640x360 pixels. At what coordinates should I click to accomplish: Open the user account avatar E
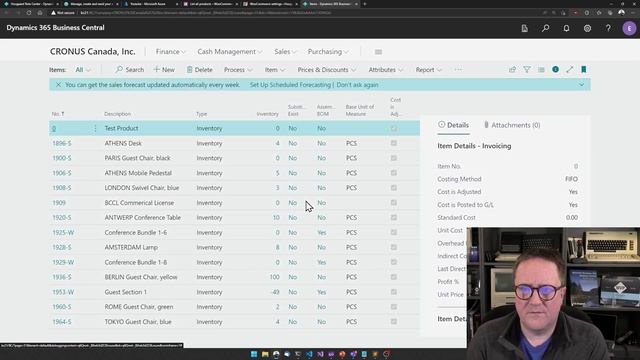pos(629,28)
